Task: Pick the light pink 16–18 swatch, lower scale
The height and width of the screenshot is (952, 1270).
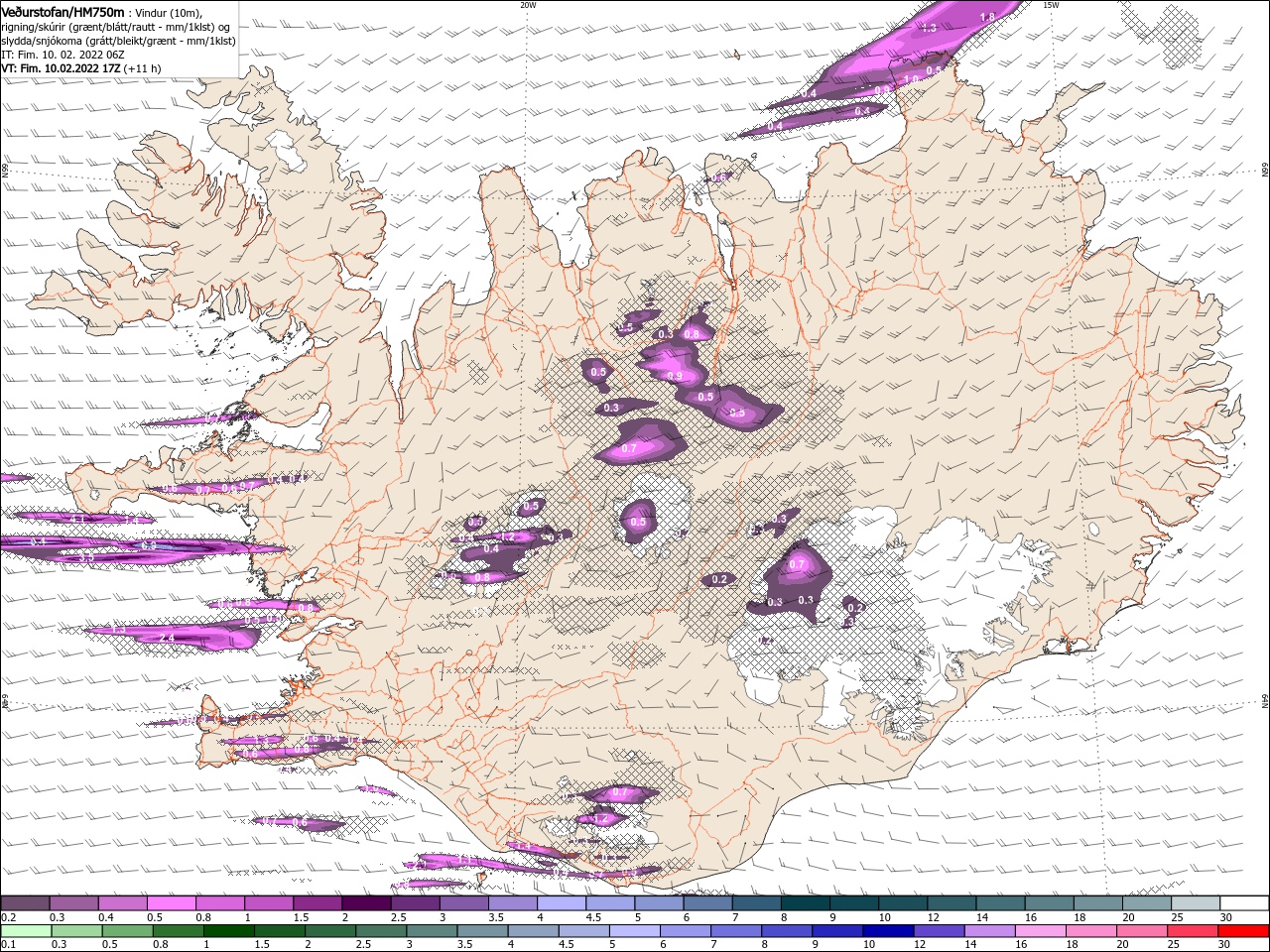Action: [x=1040, y=931]
